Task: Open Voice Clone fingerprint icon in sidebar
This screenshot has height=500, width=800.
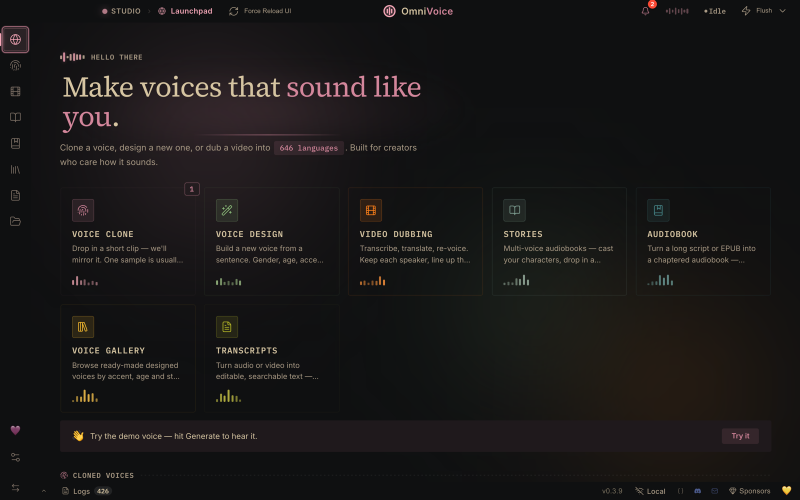Action: [x=15, y=65]
